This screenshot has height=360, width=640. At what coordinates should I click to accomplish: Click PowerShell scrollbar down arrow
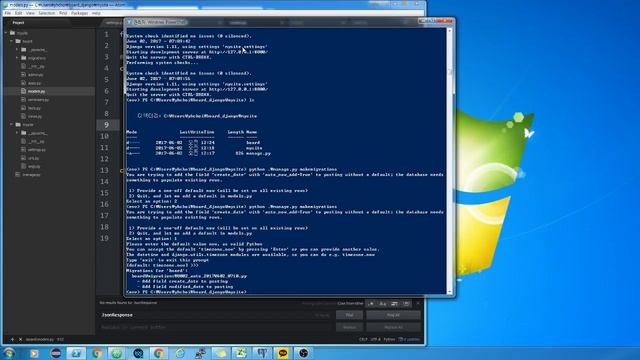[x=450, y=292]
